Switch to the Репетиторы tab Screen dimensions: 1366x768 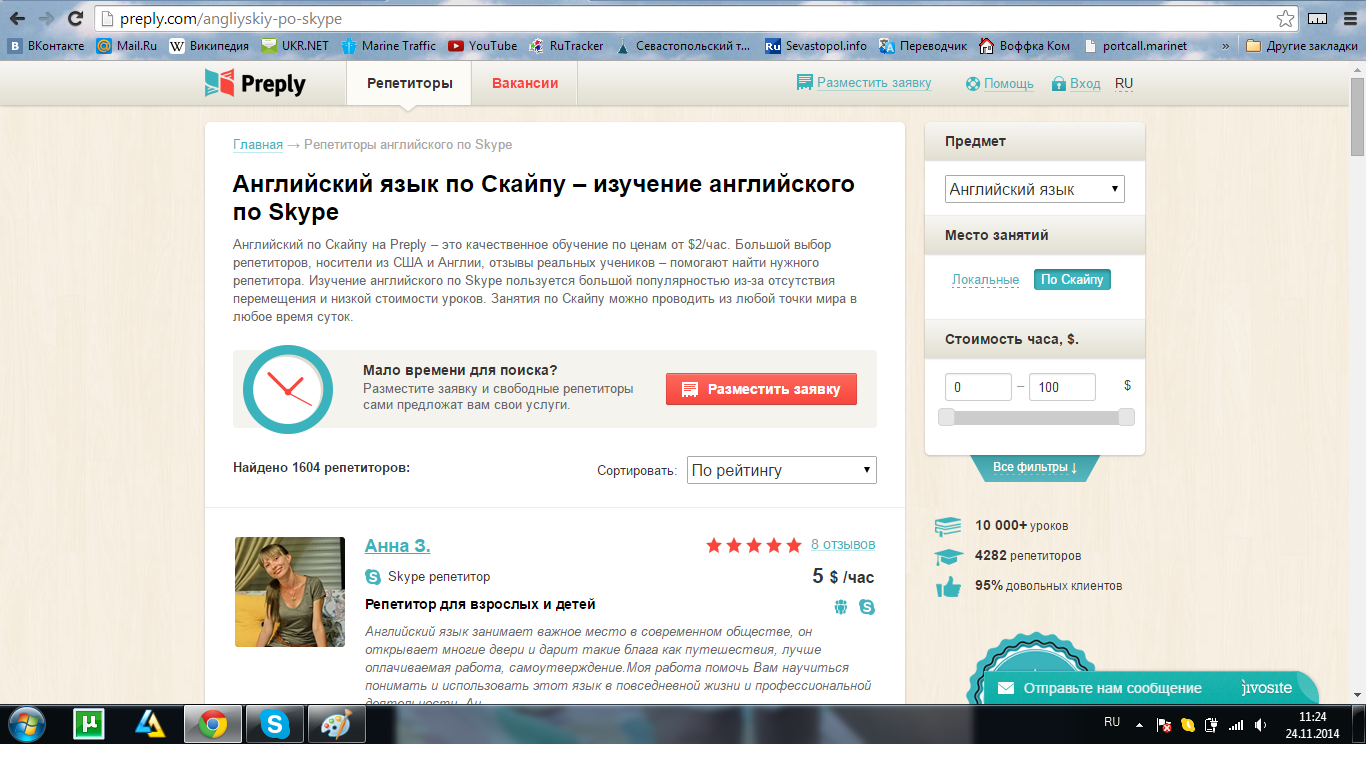point(409,83)
